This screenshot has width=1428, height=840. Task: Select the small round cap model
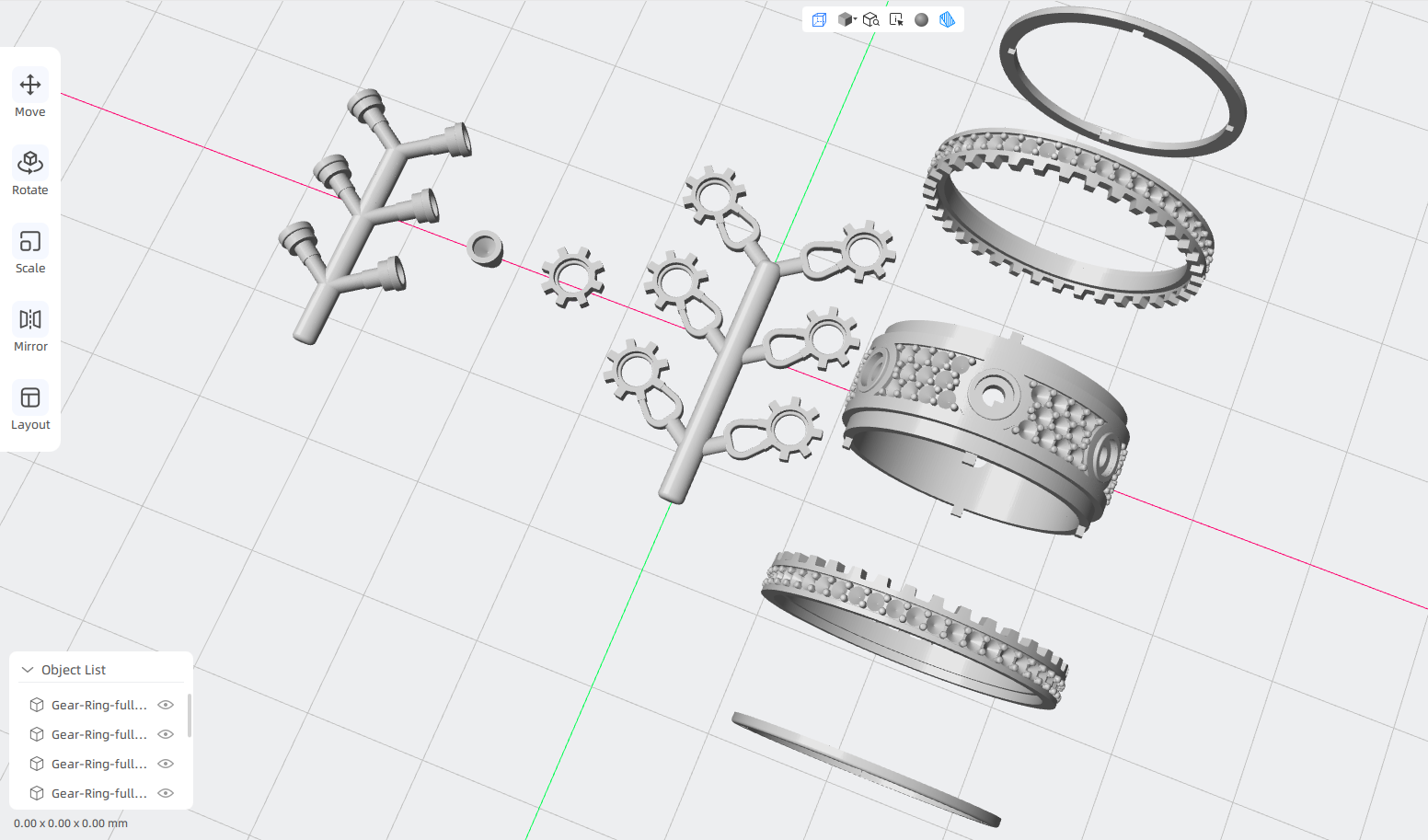click(485, 248)
